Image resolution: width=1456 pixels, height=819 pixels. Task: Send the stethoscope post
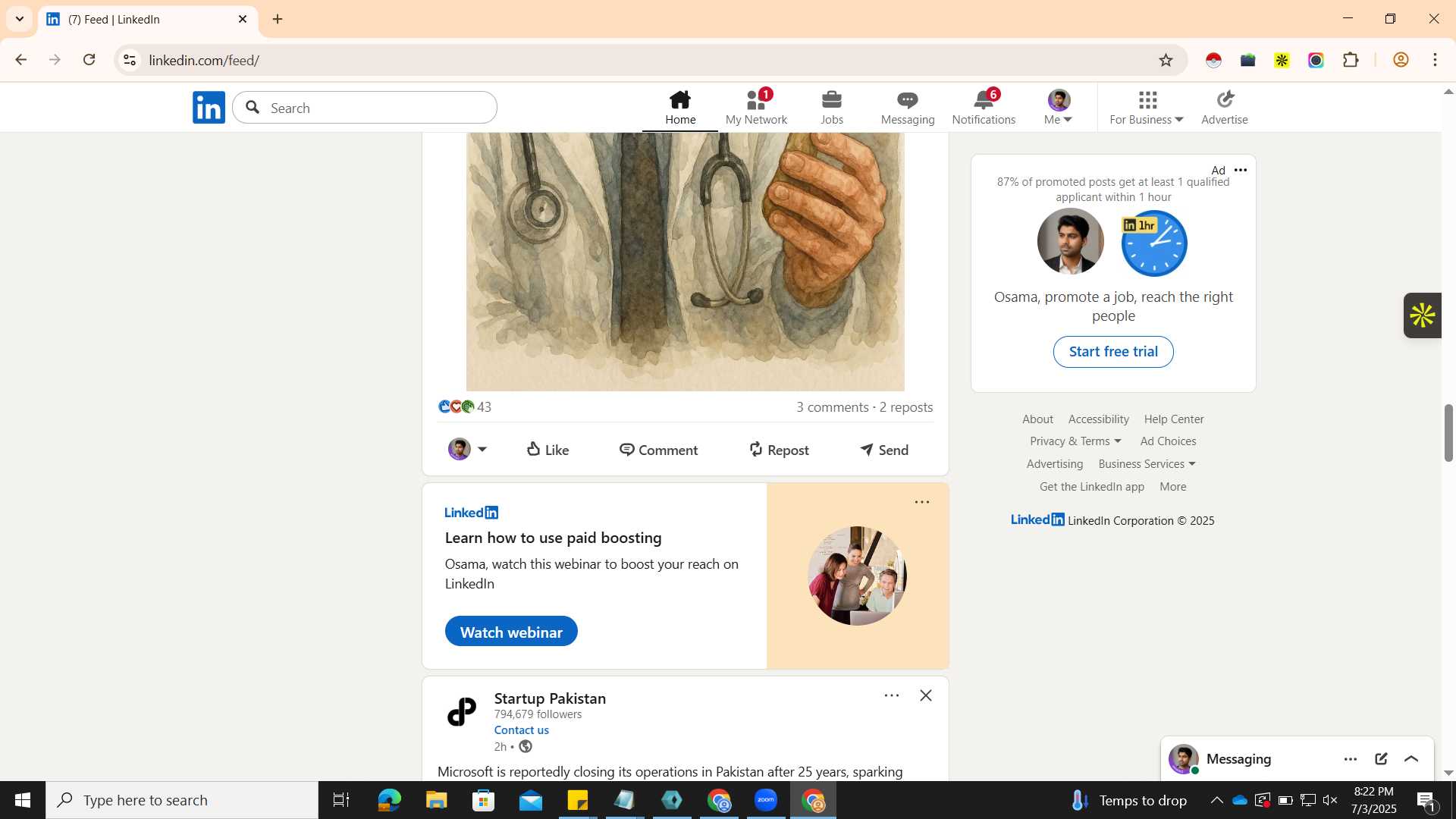(884, 450)
